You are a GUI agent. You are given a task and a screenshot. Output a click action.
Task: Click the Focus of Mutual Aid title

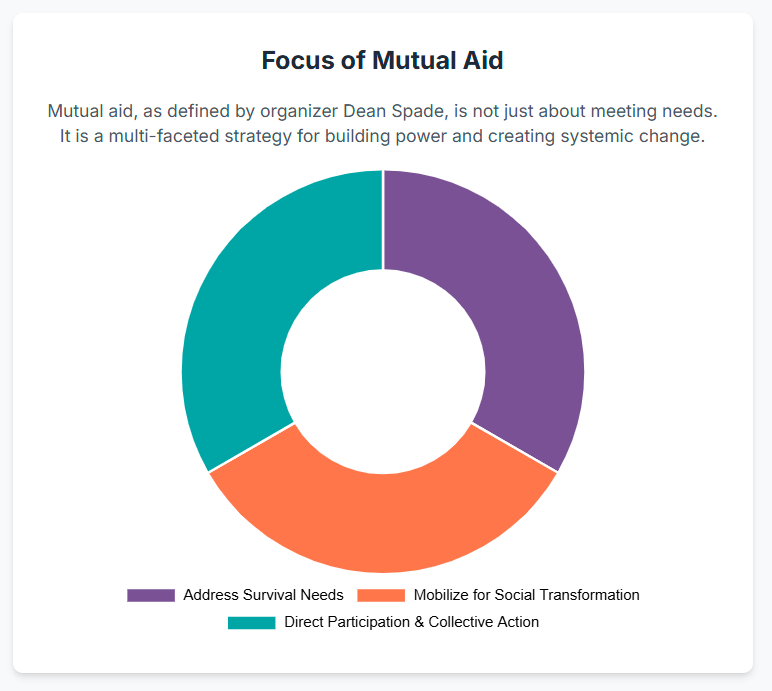[x=383, y=60]
